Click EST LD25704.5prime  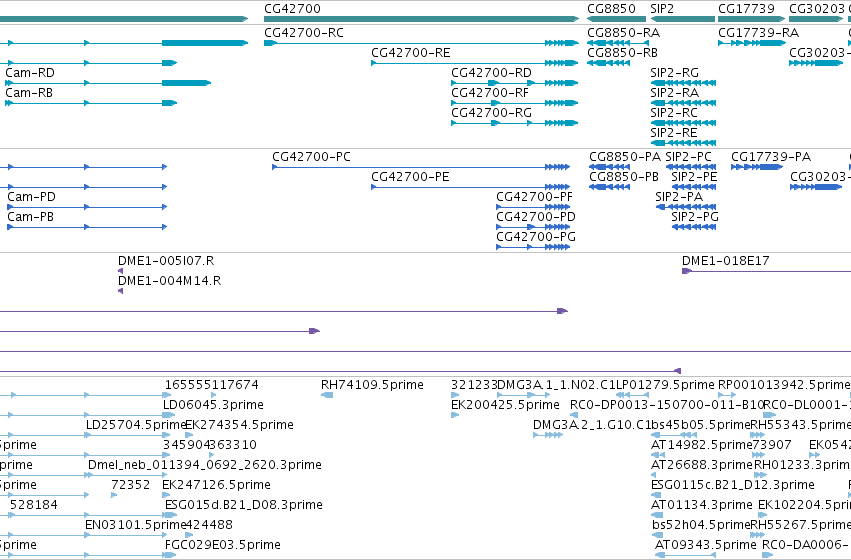point(136,425)
